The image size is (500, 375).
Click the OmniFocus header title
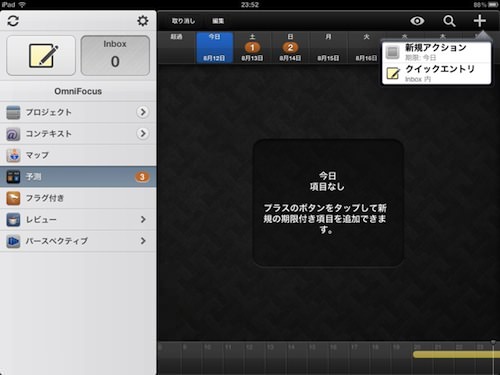tap(78, 91)
